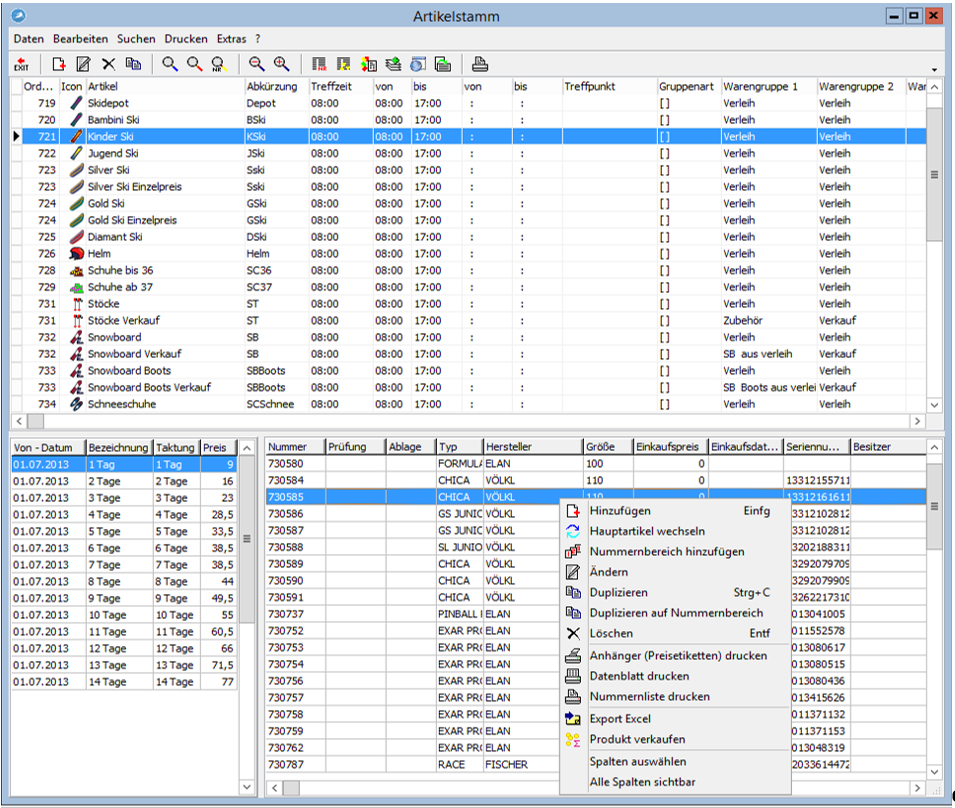Choose Duplizieren auf Nummernbereich entry
The height and width of the screenshot is (808, 955).
(x=675, y=613)
